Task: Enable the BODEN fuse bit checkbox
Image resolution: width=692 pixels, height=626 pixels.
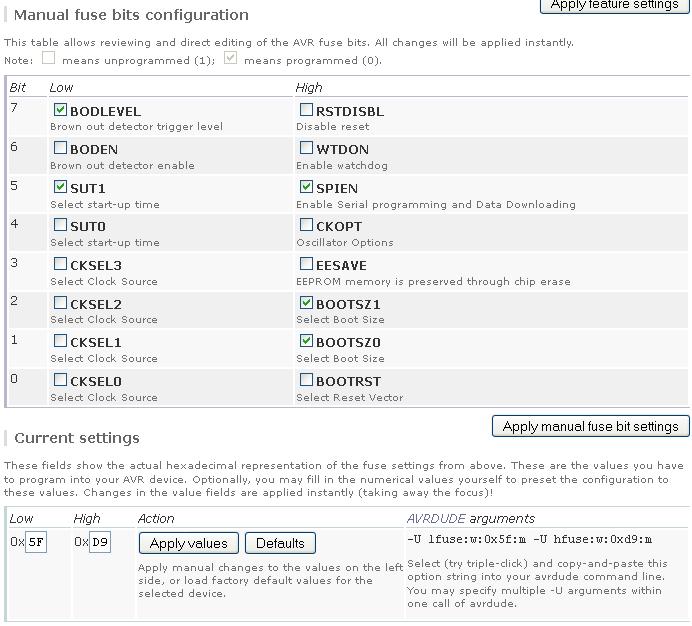Action: (x=60, y=147)
